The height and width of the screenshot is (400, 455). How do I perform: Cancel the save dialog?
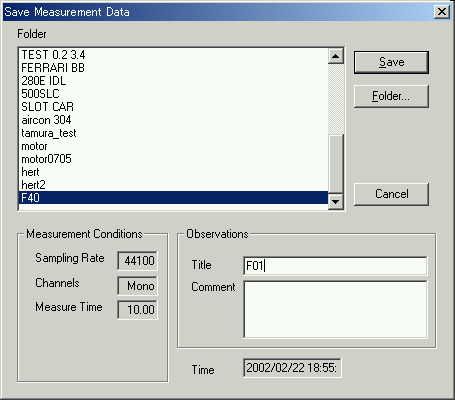391,194
